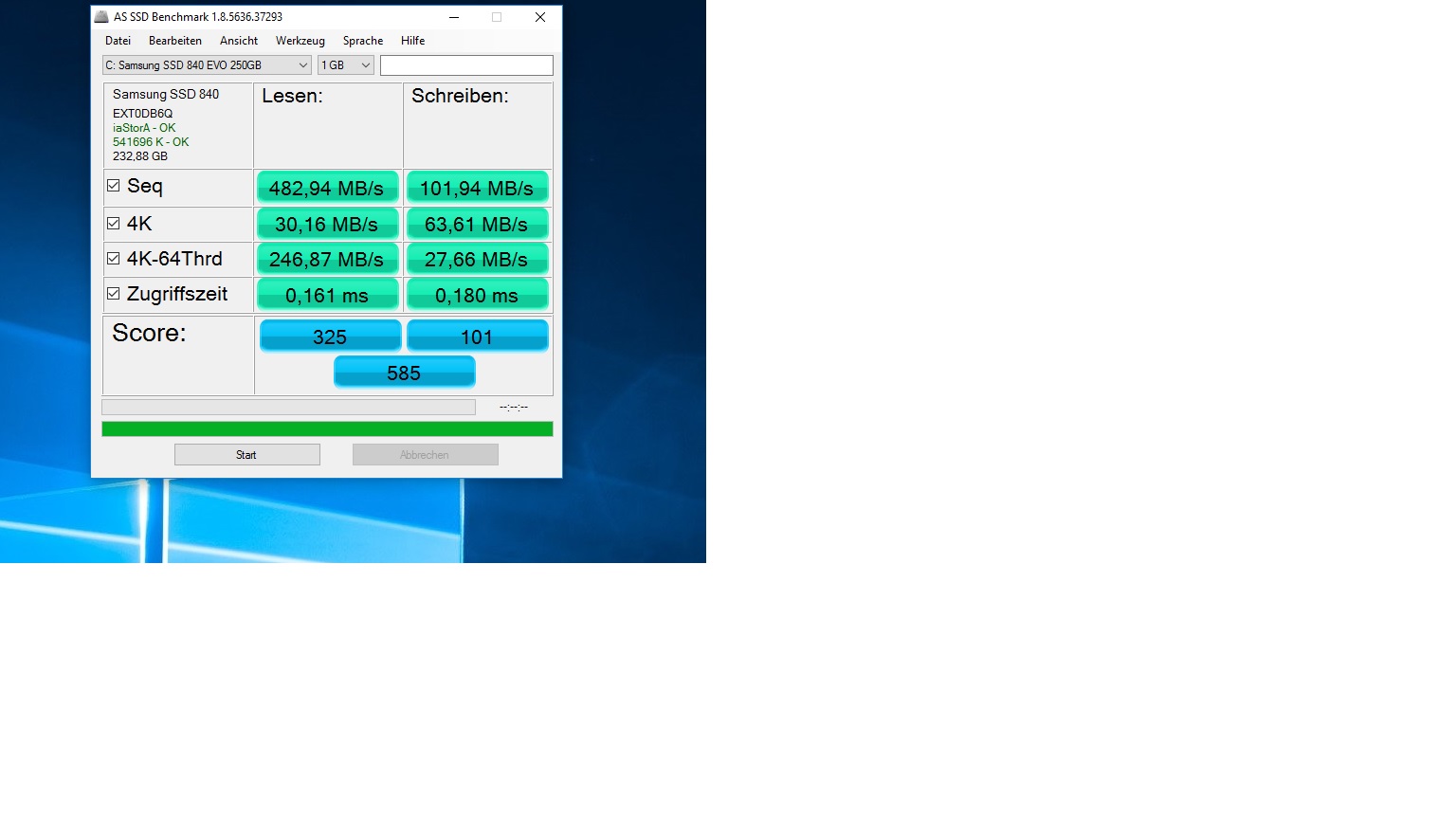This screenshot has width=1456, height=819.
Task: Click the Samsung SSD 840 info label
Action: tap(166, 94)
